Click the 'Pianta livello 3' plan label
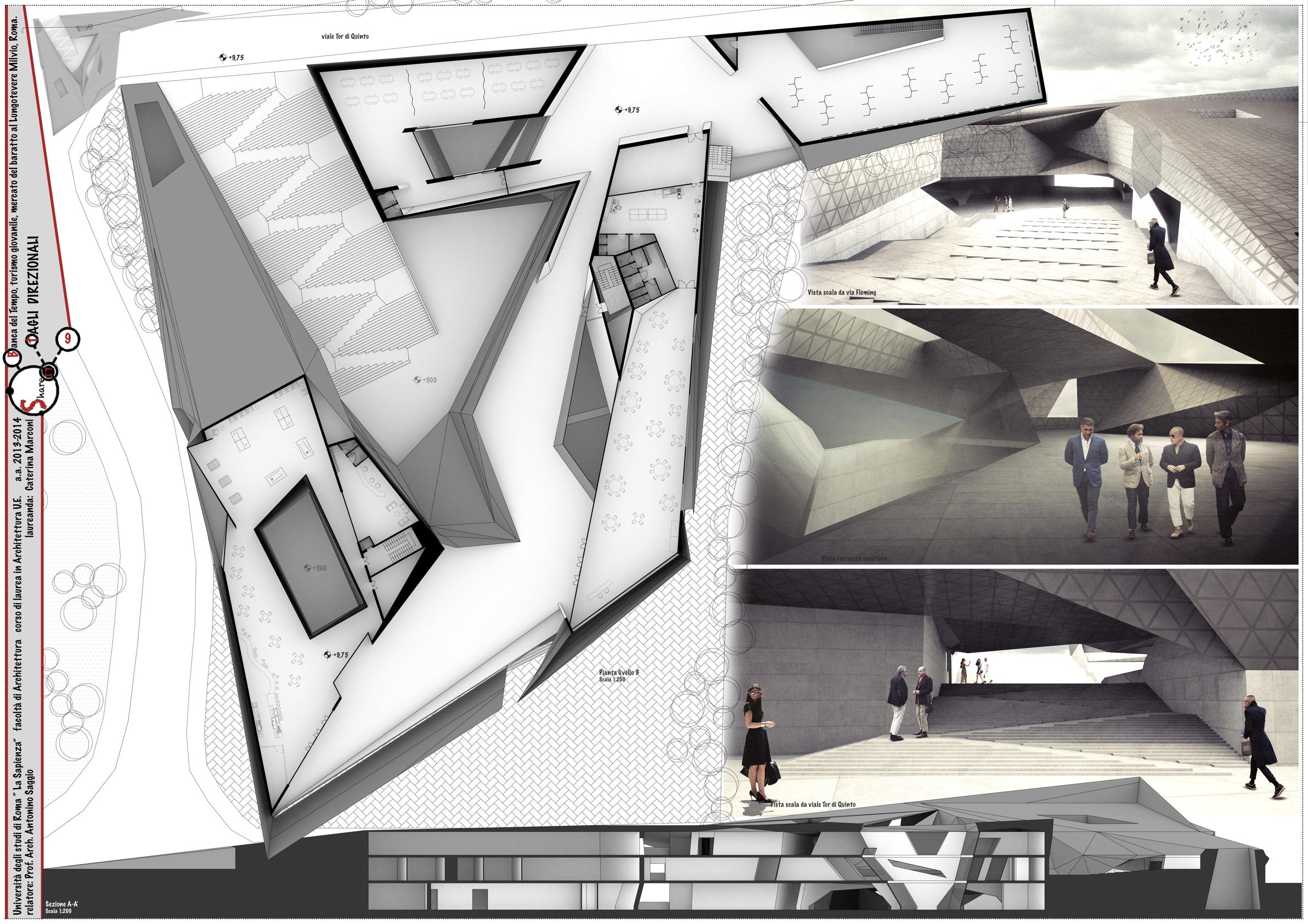This screenshot has height=924, width=1308. tap(618, 673)
